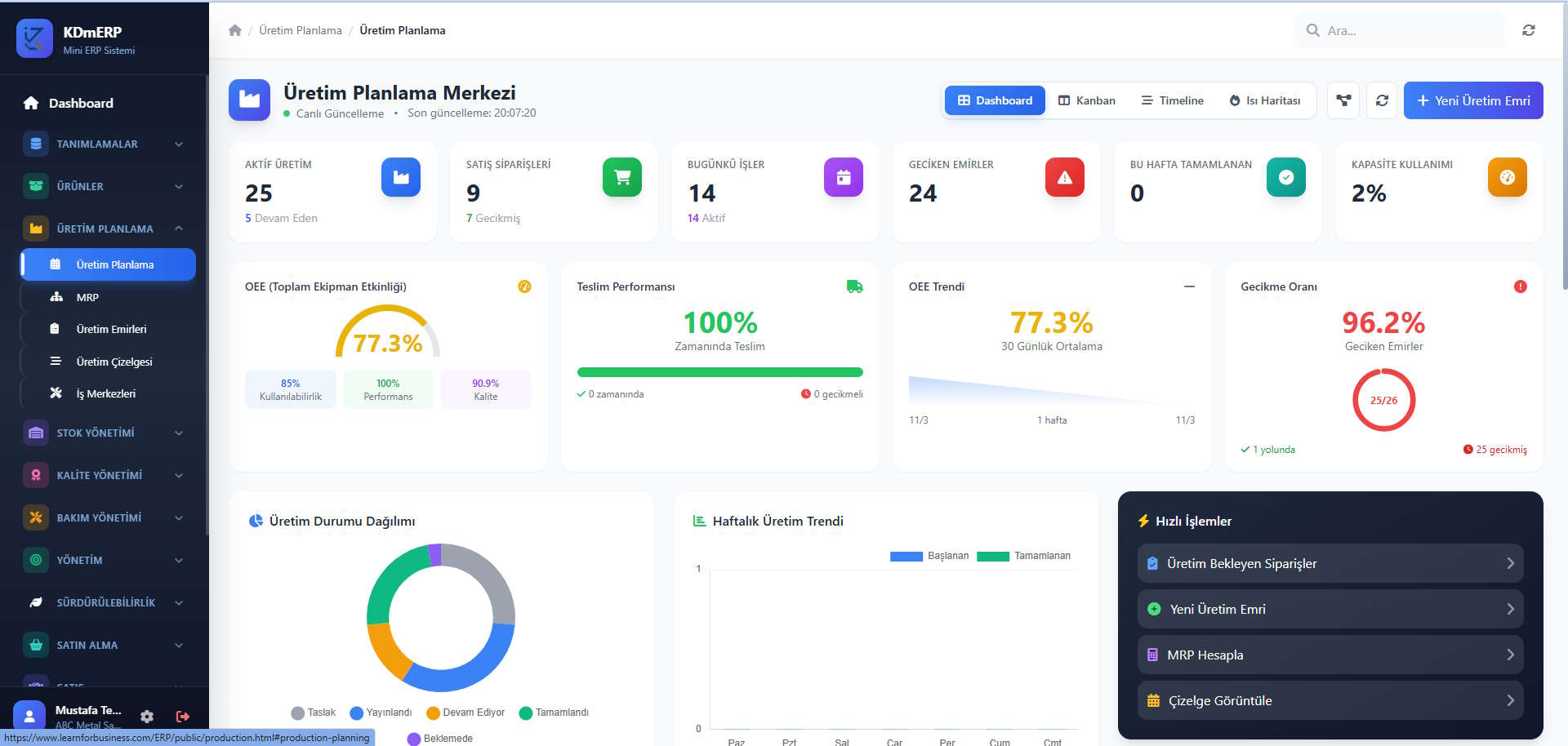Click the red logout icon
Viewport: 1568px width, 746px height.
point(183,716)
